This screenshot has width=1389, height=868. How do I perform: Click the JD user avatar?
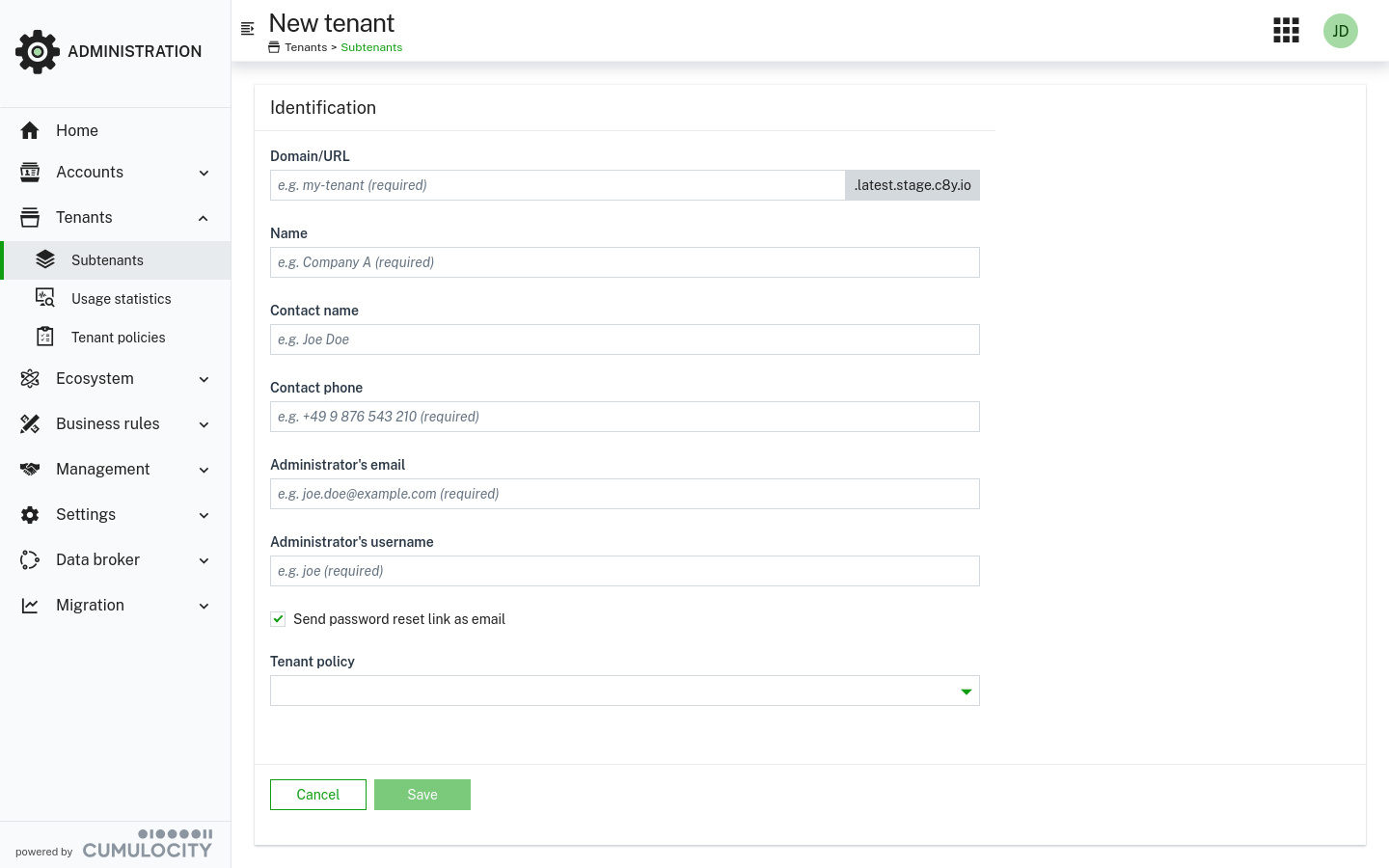click(1340, 31)
